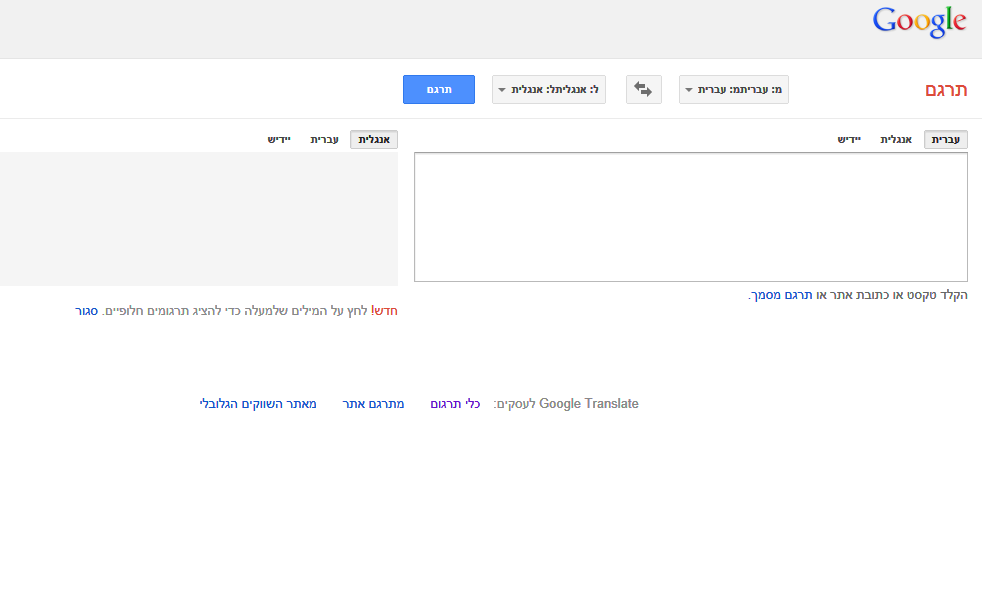The image size is (982, 594).
Task: Dismiss the tip with the סגור link
Action: [86, 311]
